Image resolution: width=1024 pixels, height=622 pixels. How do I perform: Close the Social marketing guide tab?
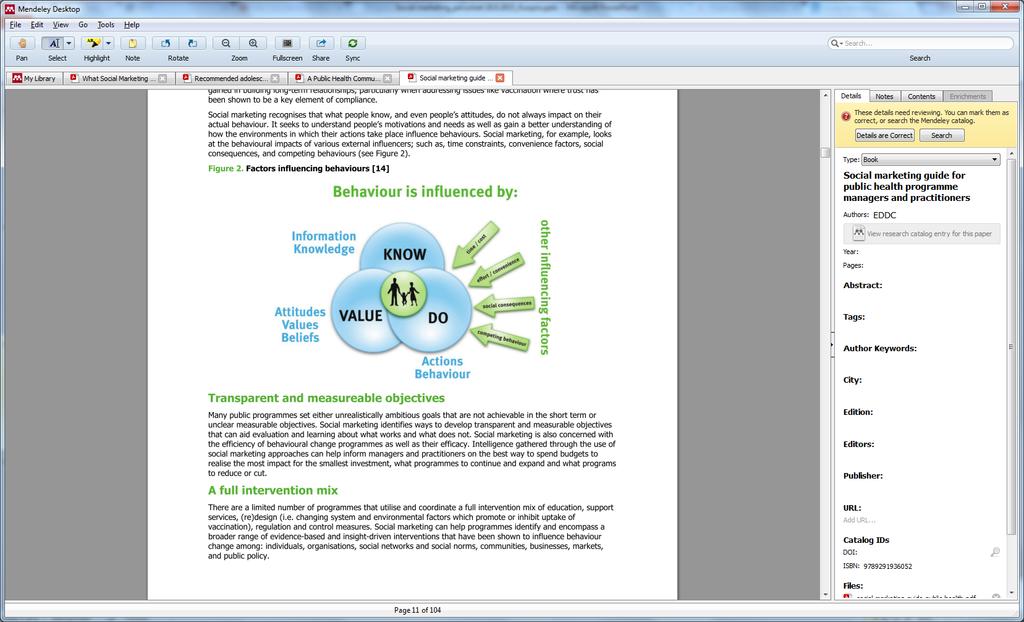pyautogui.click(x=500, y=78)
